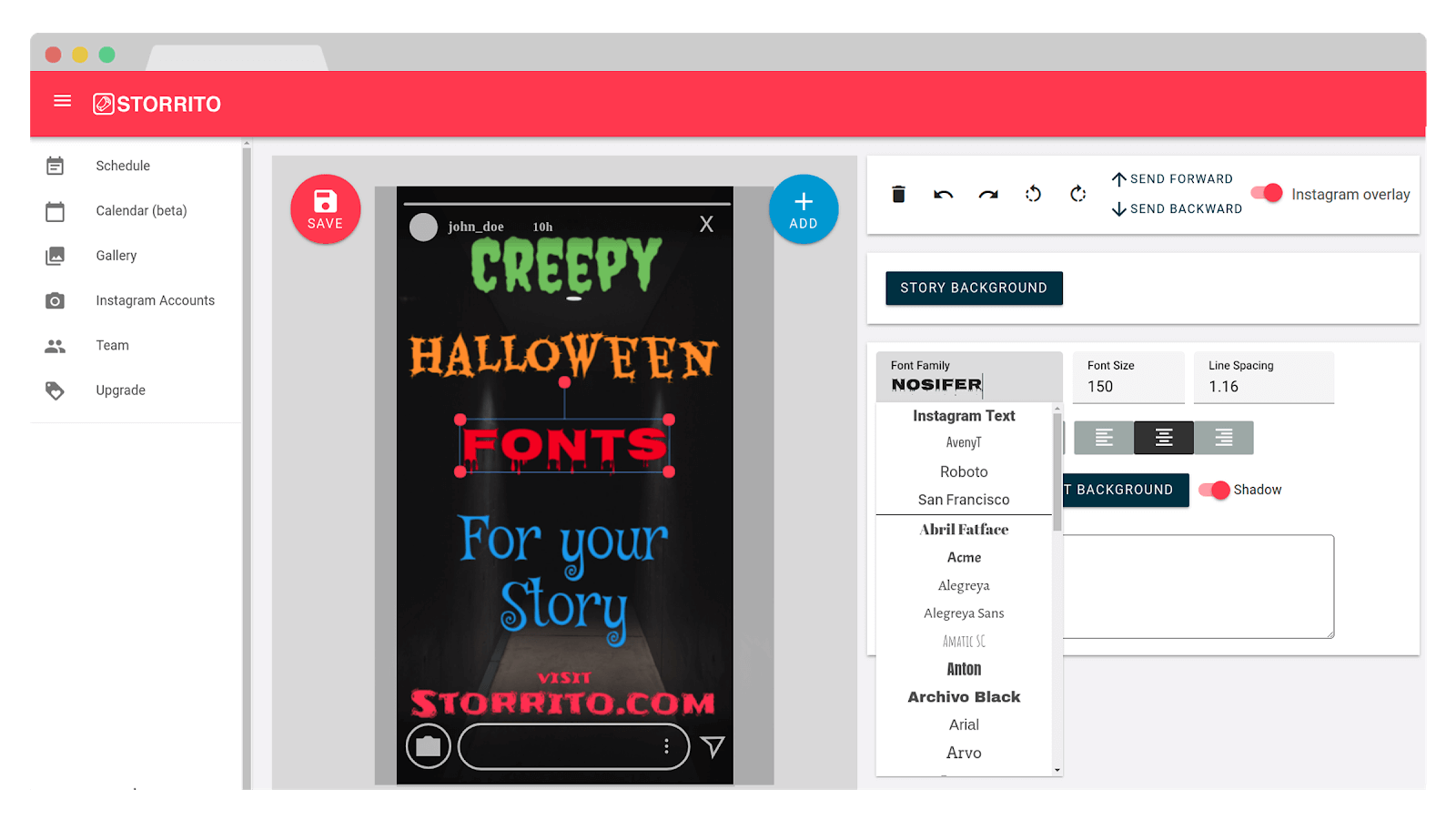Select the CREEPY text on canvas
The width and height of the screenshot is (1456, 820).
pyautogui.click(x=565, y=266)
